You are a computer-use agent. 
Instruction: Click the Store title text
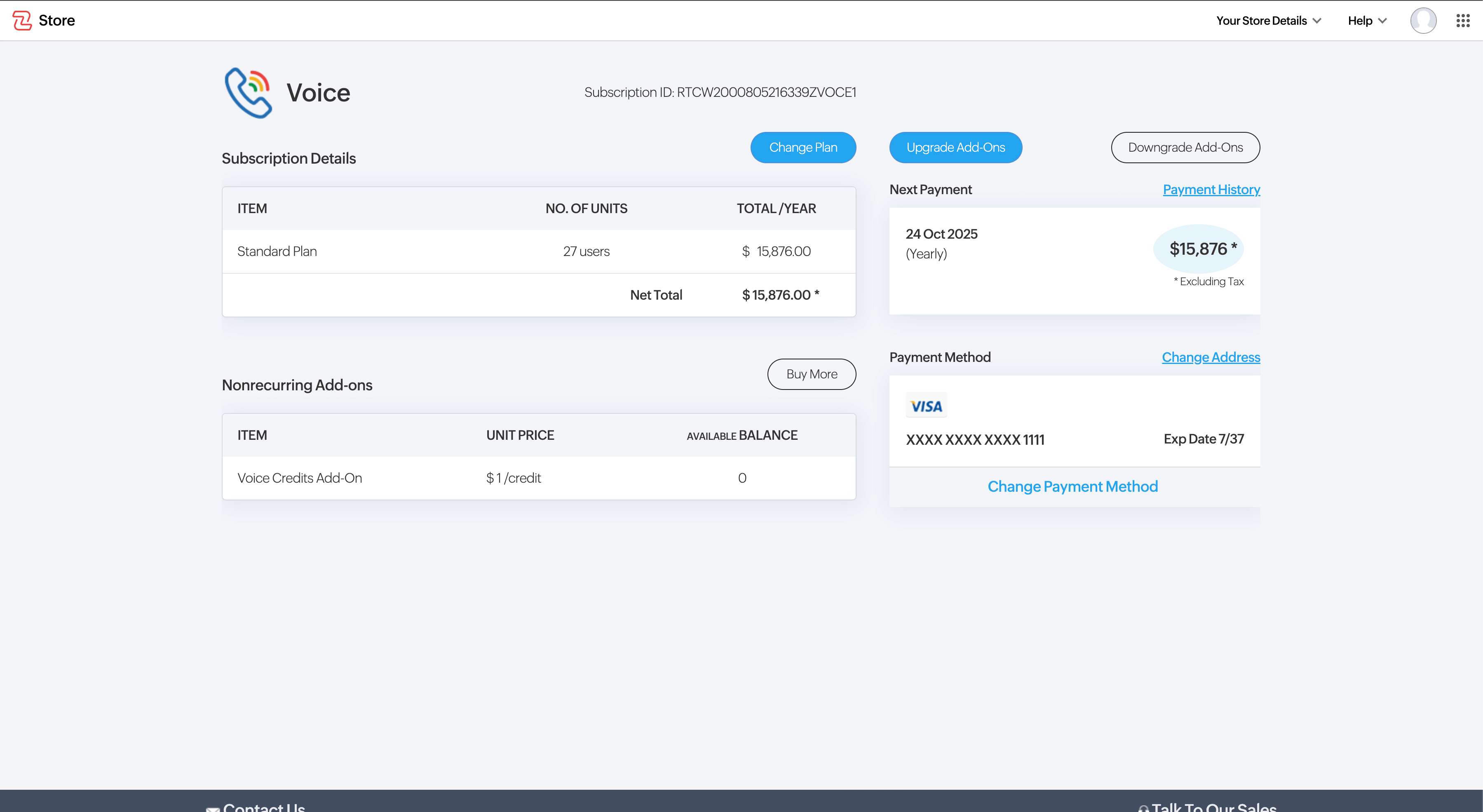click(x=56, y=21)
